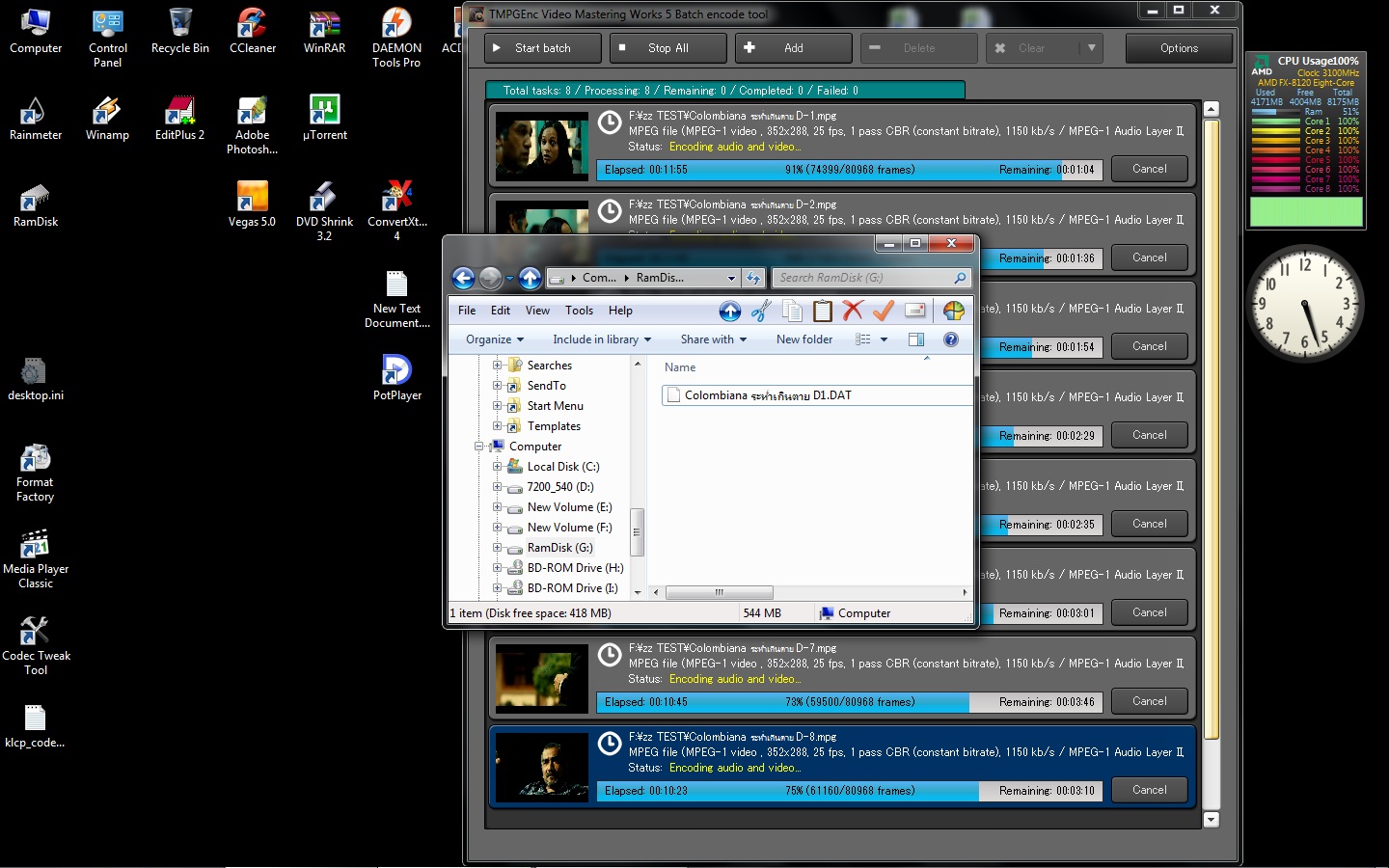This screenshot has height=868, width=1389.
Task: Click the envelope icon in Explorer toolbar
Action: (915, 311)
